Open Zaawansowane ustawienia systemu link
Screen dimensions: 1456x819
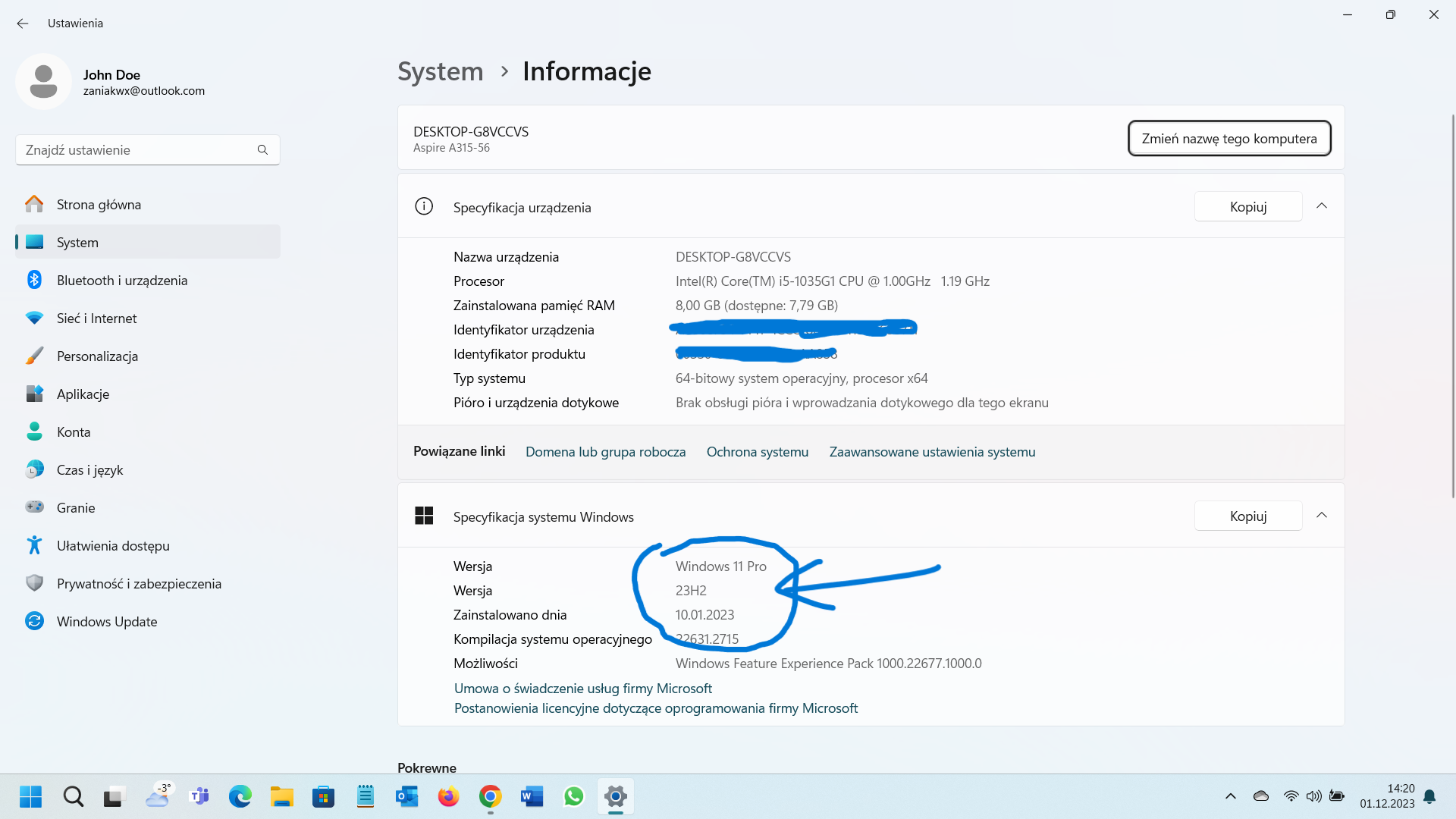pos(932,452)
